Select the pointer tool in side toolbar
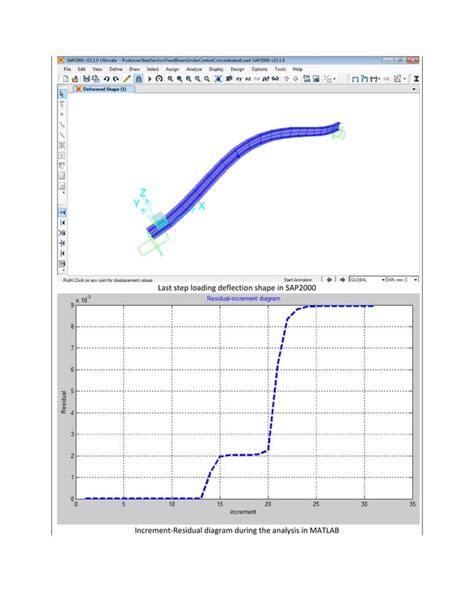474x613 pixels. click(62, 94)
